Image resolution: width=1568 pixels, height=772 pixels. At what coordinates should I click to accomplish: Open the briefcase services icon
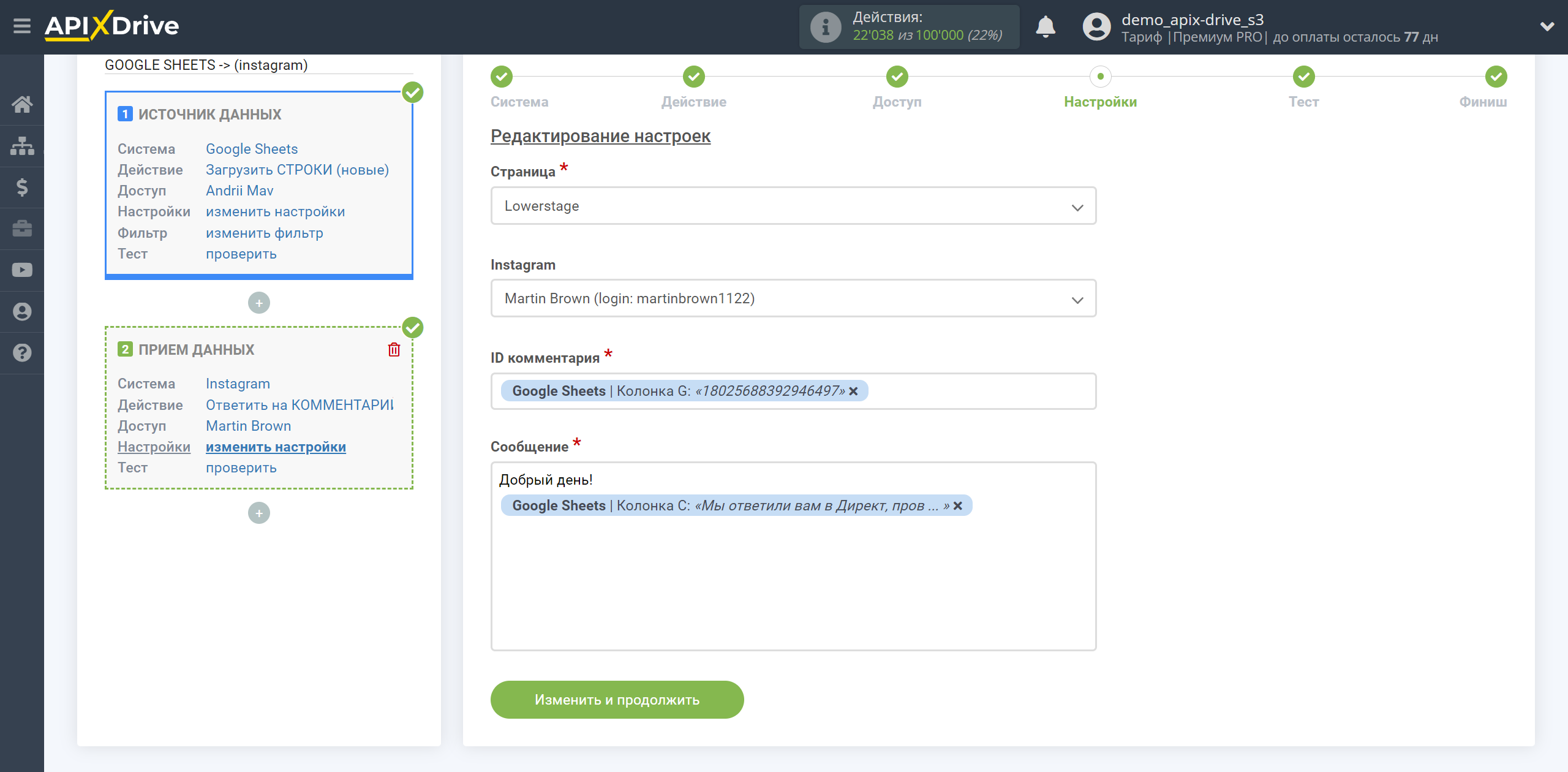[22, 229]
